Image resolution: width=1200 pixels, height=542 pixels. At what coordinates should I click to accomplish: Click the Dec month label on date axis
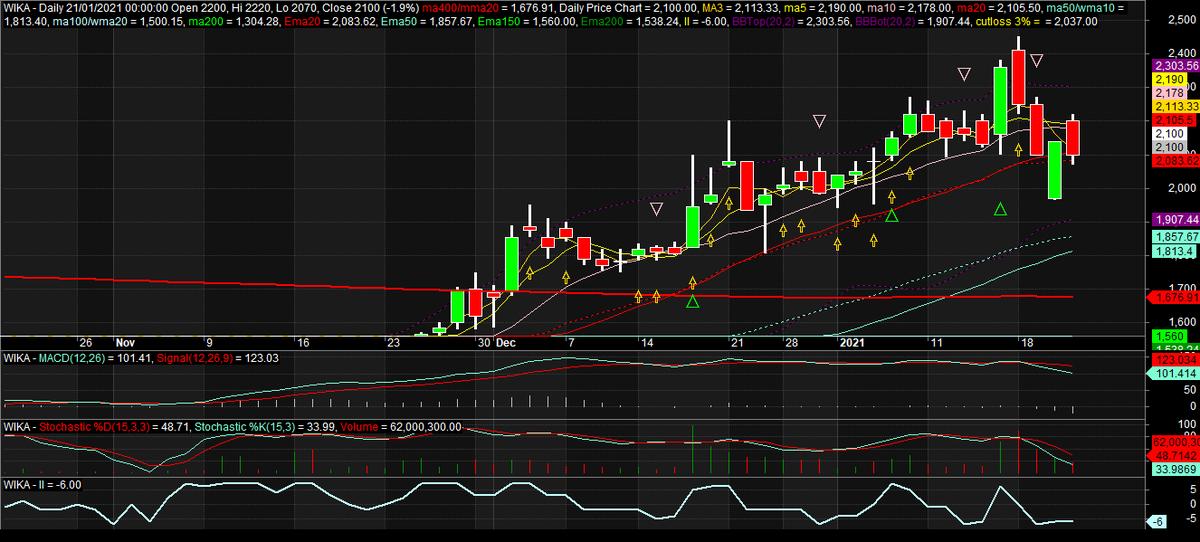506,342
